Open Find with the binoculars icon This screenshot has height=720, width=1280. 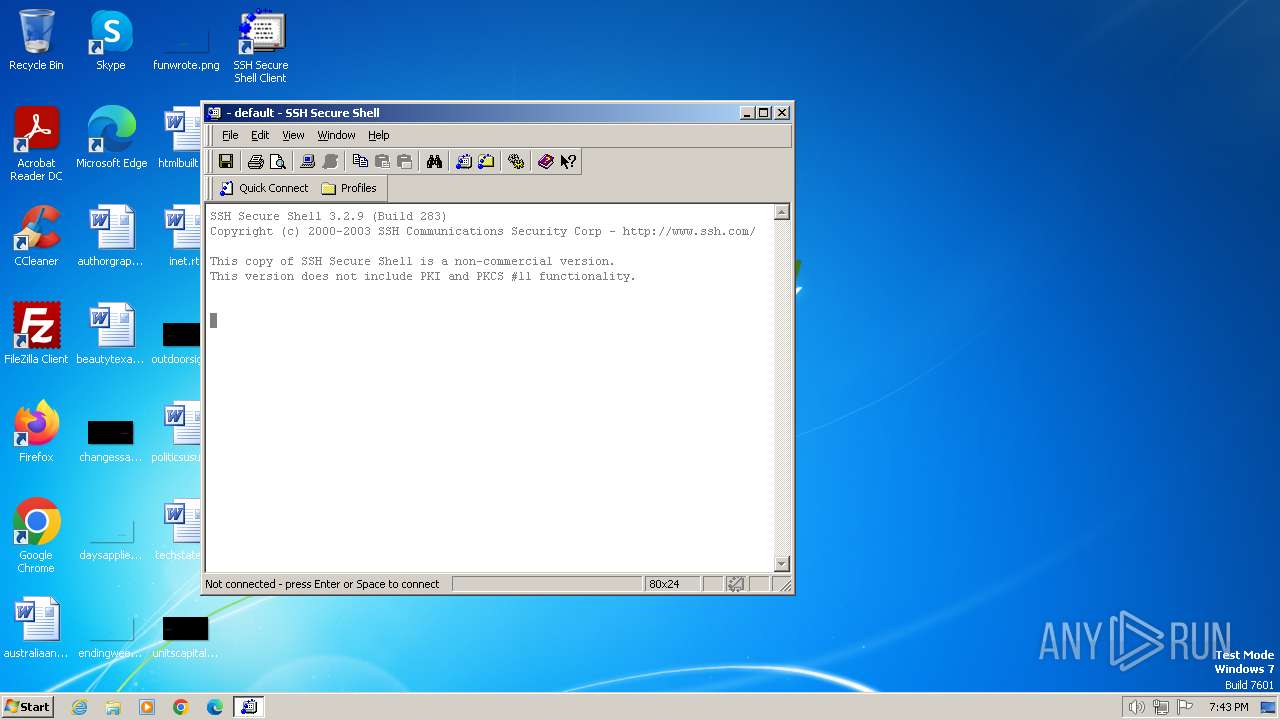[434, 161]
